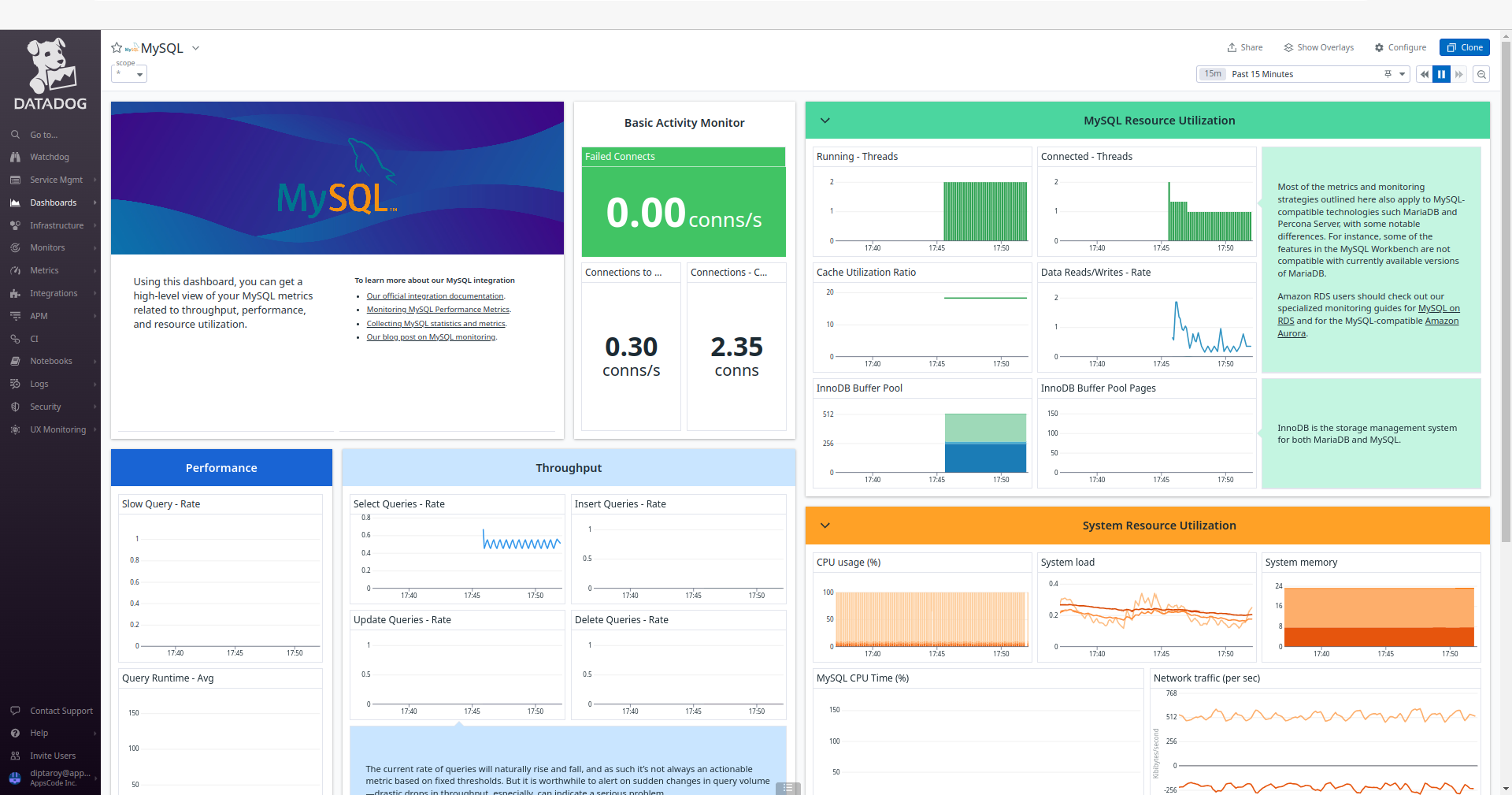
Task: Open the Go to search icon
Action: pos(15,135)
